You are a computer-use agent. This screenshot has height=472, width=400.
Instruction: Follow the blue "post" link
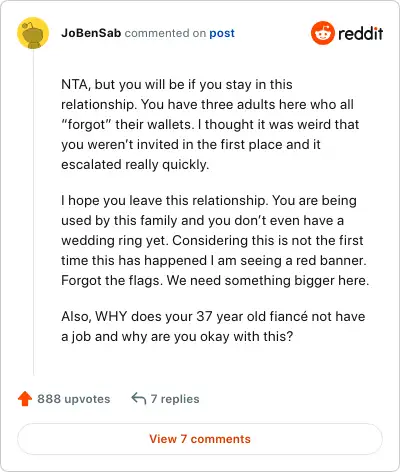tap(222, 34)
